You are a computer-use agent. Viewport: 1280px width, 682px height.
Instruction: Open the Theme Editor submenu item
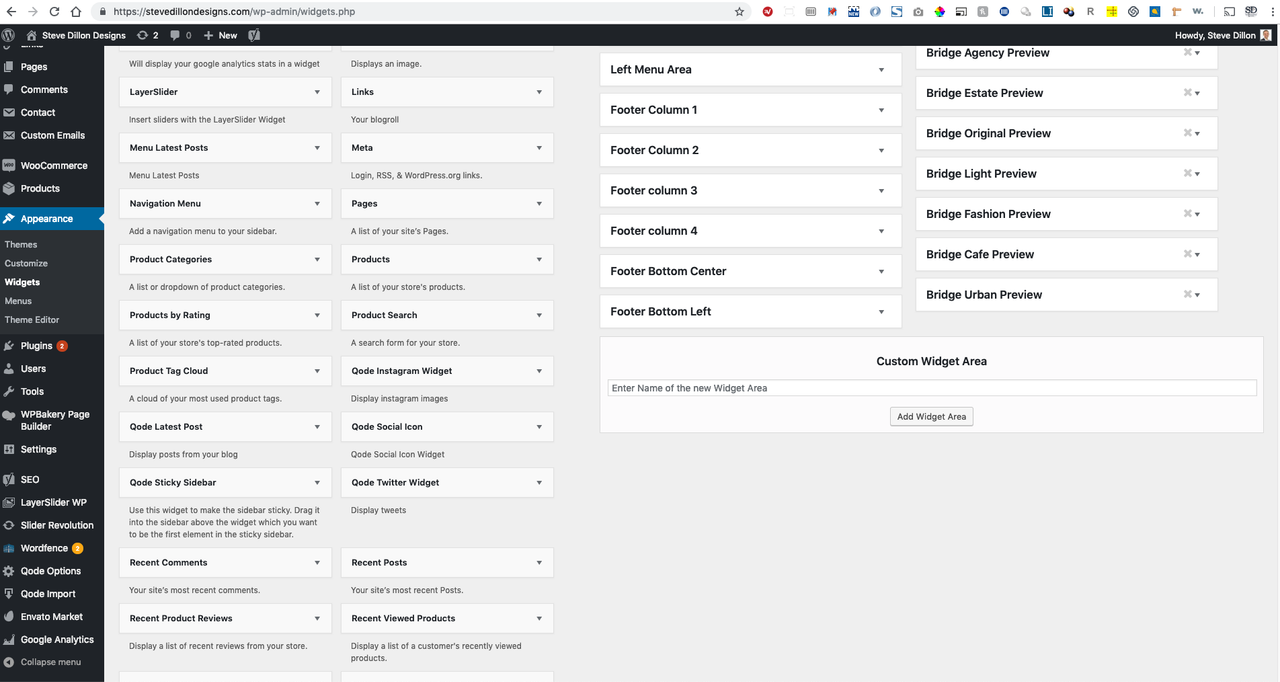pos(32,320)
